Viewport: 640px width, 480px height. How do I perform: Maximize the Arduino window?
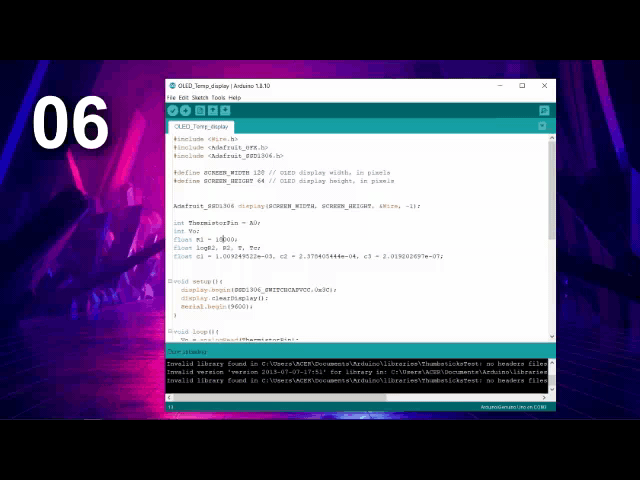pos(522,86)
